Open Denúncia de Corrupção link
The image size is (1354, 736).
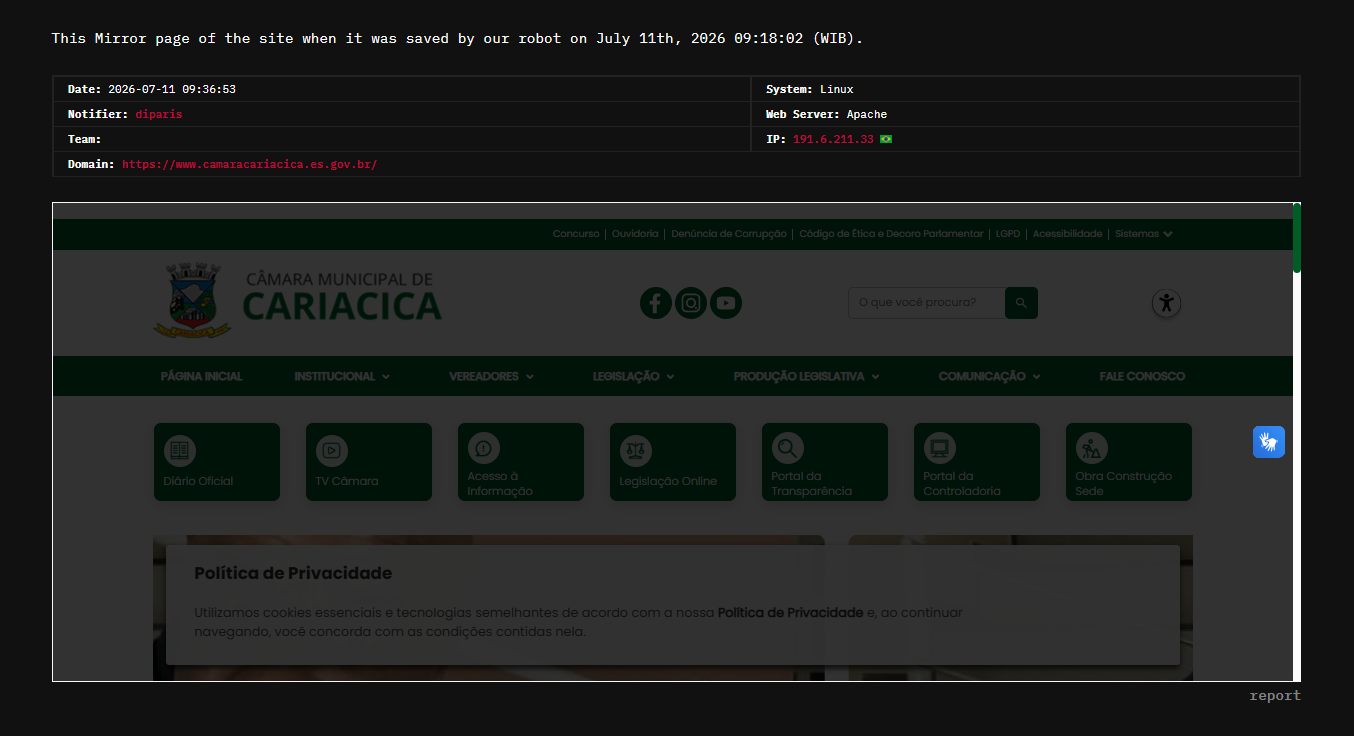(x=729, y=234)
